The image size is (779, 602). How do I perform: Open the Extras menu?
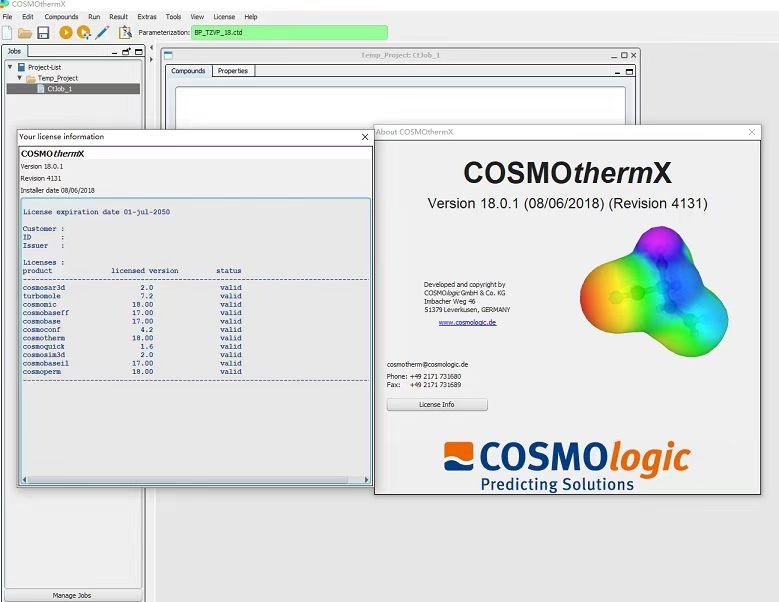147,17
